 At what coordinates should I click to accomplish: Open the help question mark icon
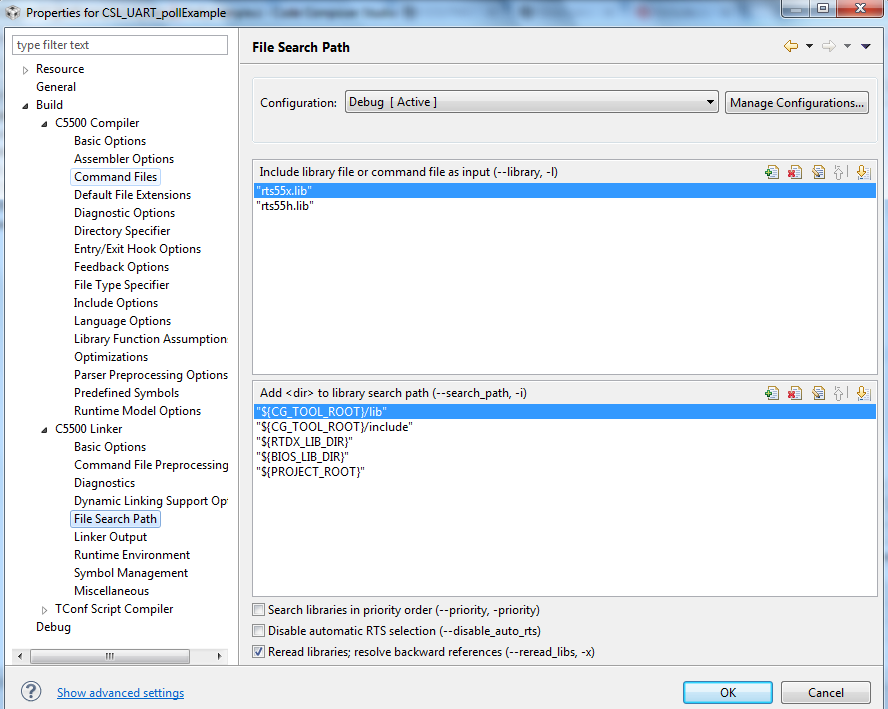pyautogui.click(x=31, y=691)
